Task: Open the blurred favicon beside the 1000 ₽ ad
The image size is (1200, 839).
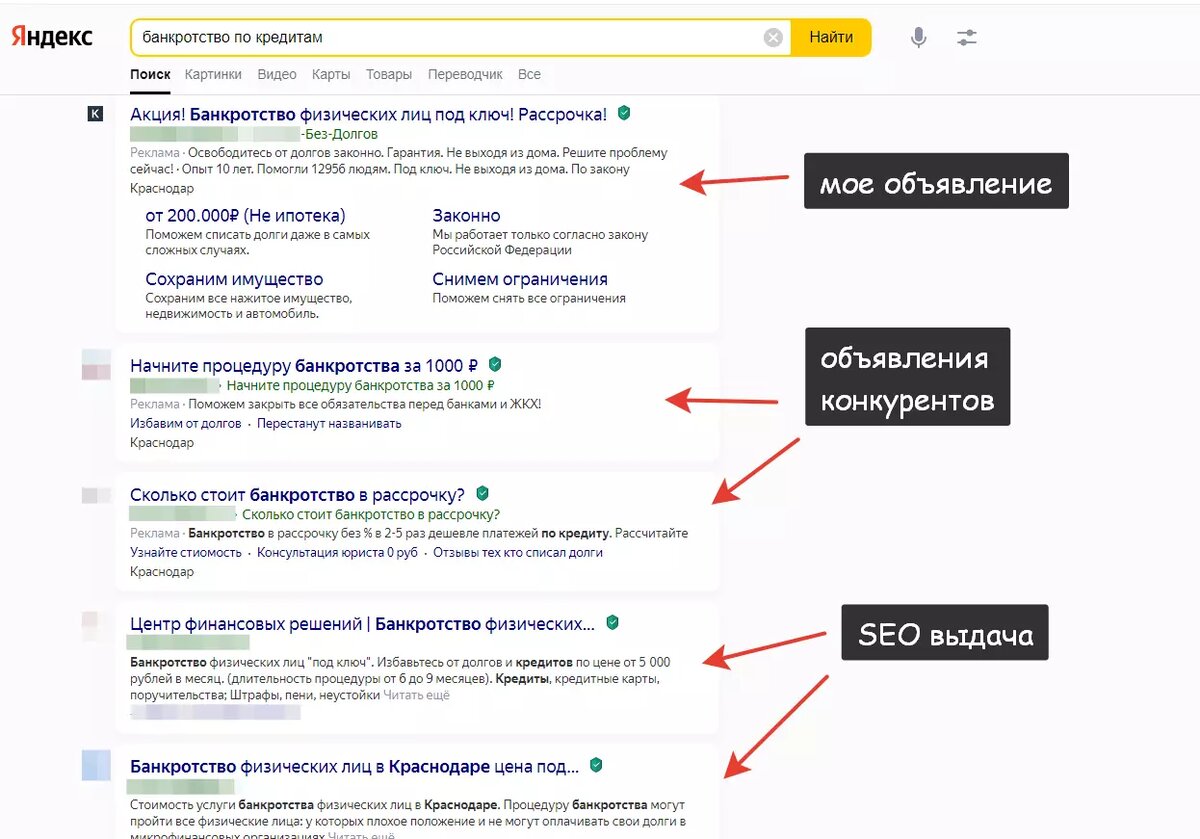Action: 96,365
